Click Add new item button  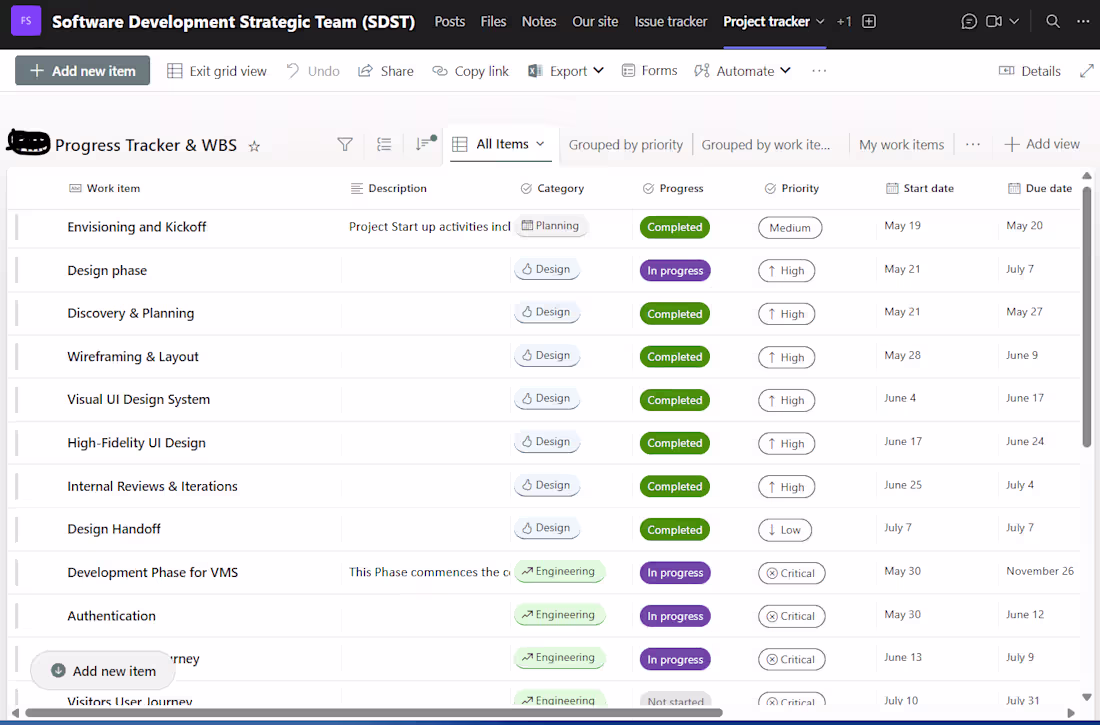tap(82, 70)
